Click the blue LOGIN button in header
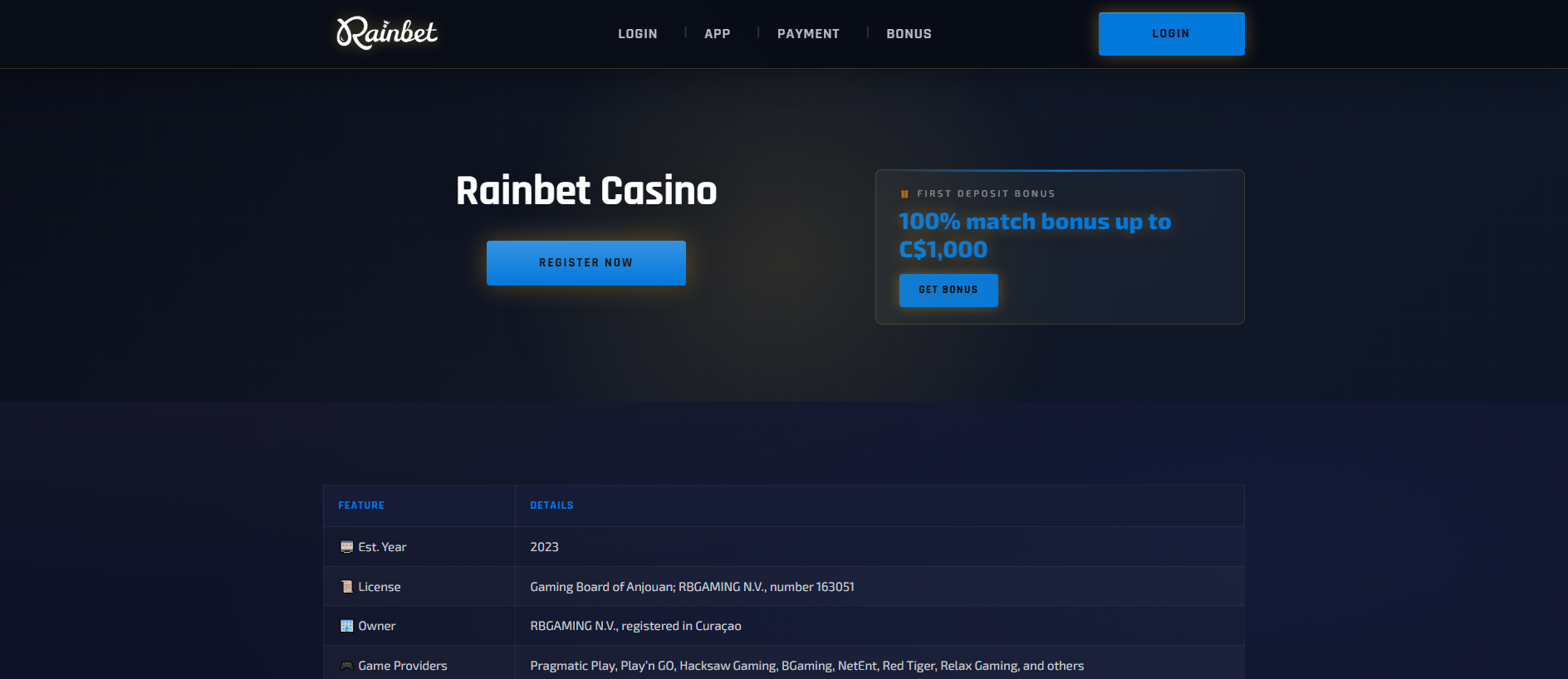Image resolution: width=1568 pixels, height=679 pixels. pyautogui.click(x=1171, y=34)
